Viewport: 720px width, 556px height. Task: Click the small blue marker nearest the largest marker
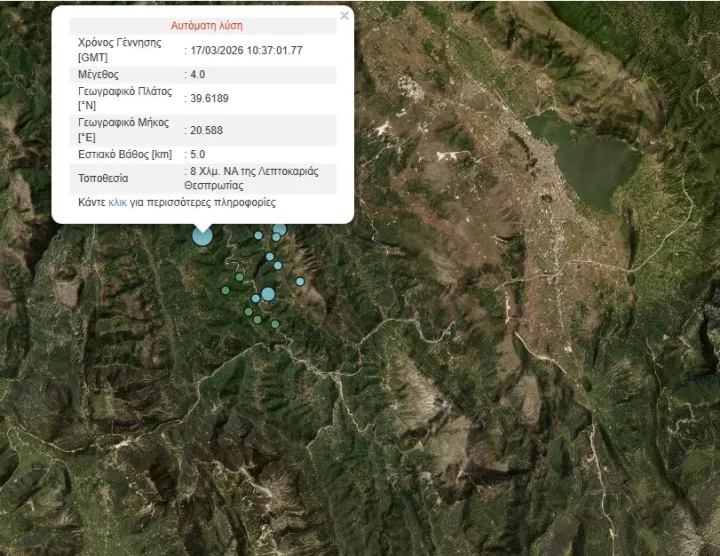tap(258, 236)
